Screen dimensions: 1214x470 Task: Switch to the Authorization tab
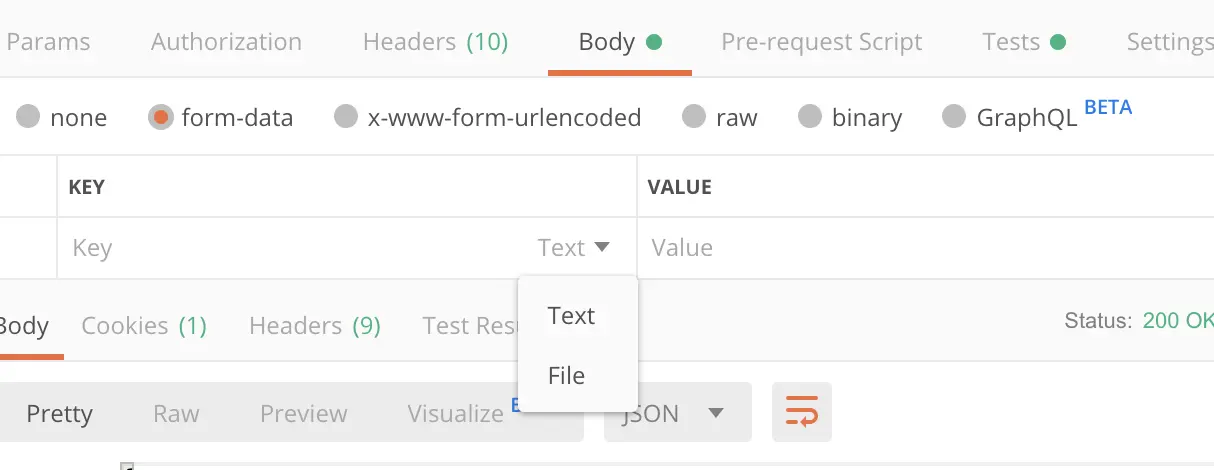[x=226, y=42]
